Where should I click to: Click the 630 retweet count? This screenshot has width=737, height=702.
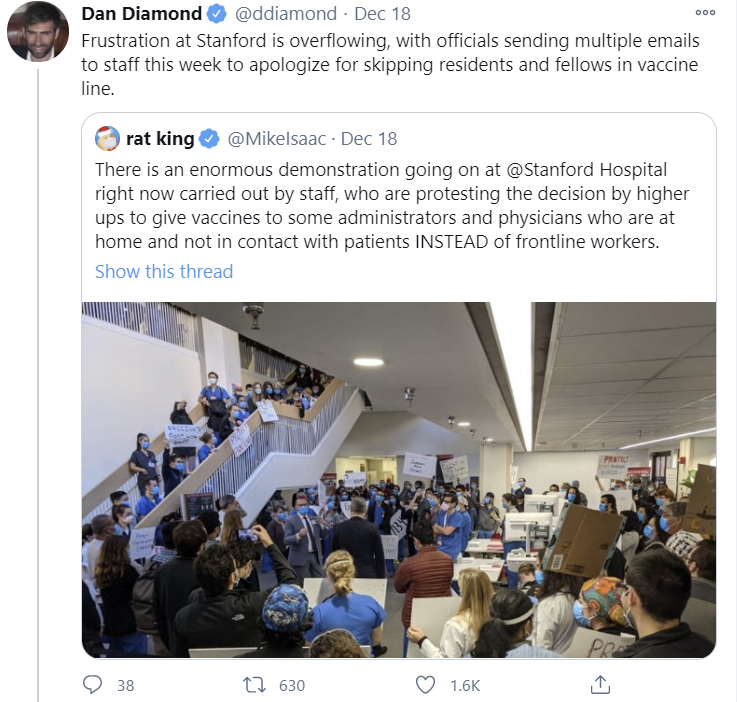(x=292, y=686)
